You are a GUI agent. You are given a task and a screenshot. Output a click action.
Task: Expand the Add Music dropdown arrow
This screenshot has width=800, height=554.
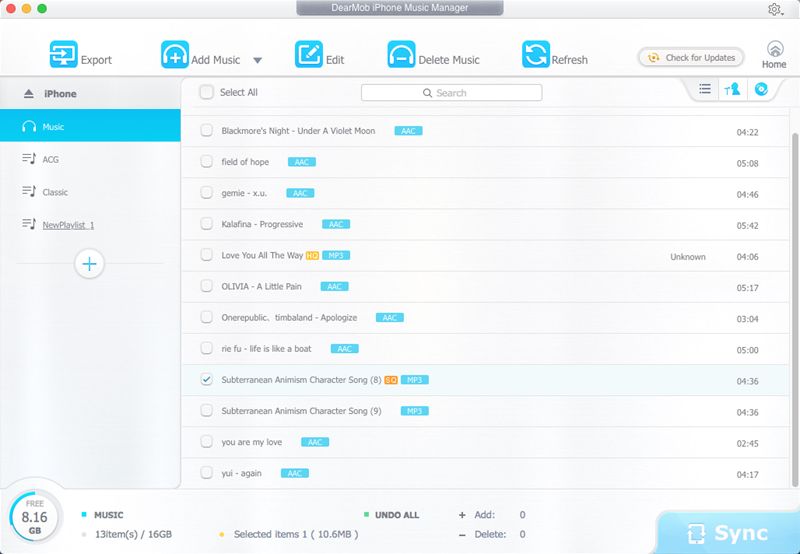(x=257, y=60)
